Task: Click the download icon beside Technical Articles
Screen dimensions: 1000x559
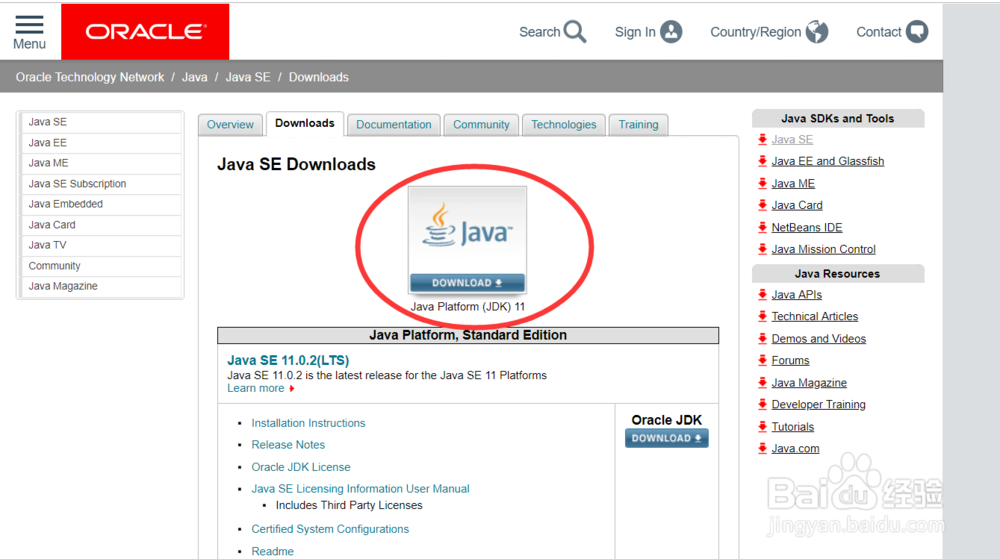Action: 762,316
